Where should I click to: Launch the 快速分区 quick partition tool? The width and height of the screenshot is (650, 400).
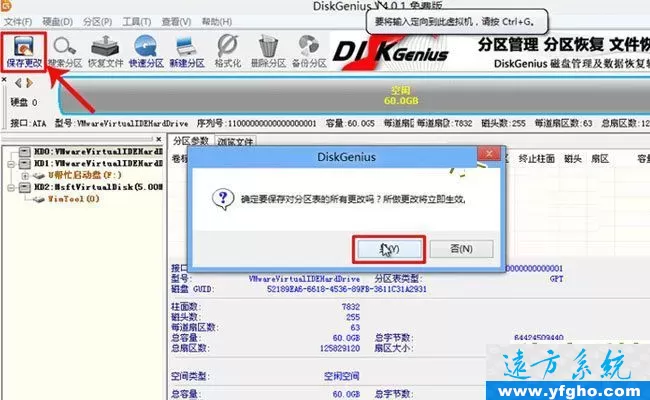(x=146, y=52)
